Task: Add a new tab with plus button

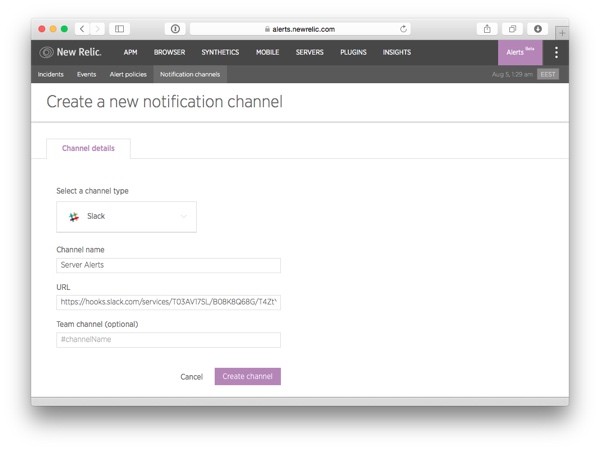Action: click(562, 33)
